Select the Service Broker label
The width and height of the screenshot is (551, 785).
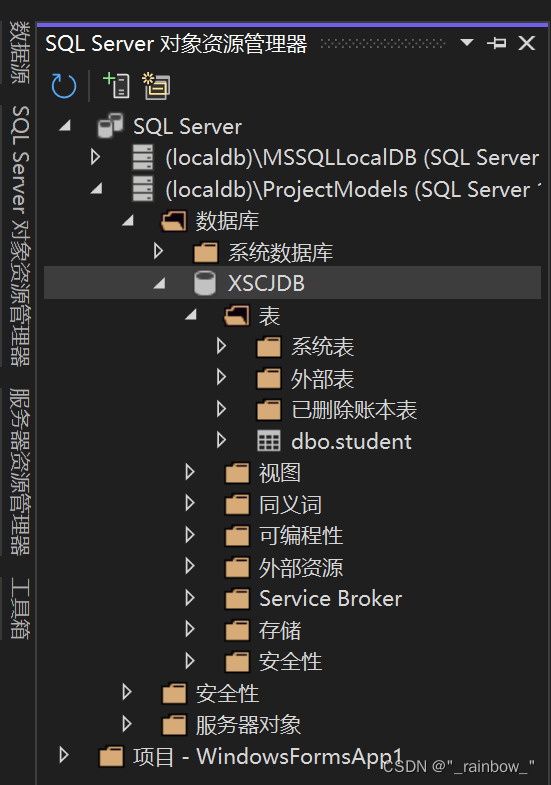point(330,599)
